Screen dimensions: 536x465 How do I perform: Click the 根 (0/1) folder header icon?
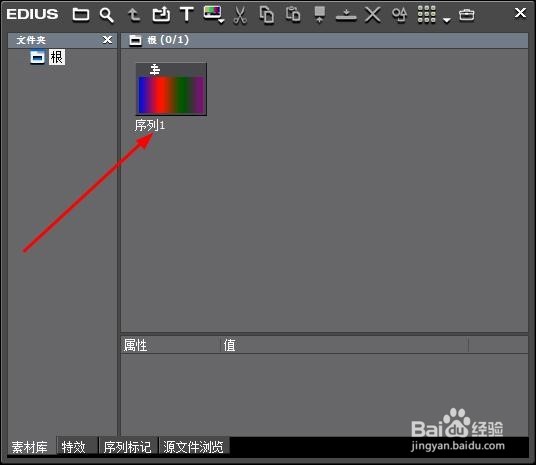[x=135, y=40]
